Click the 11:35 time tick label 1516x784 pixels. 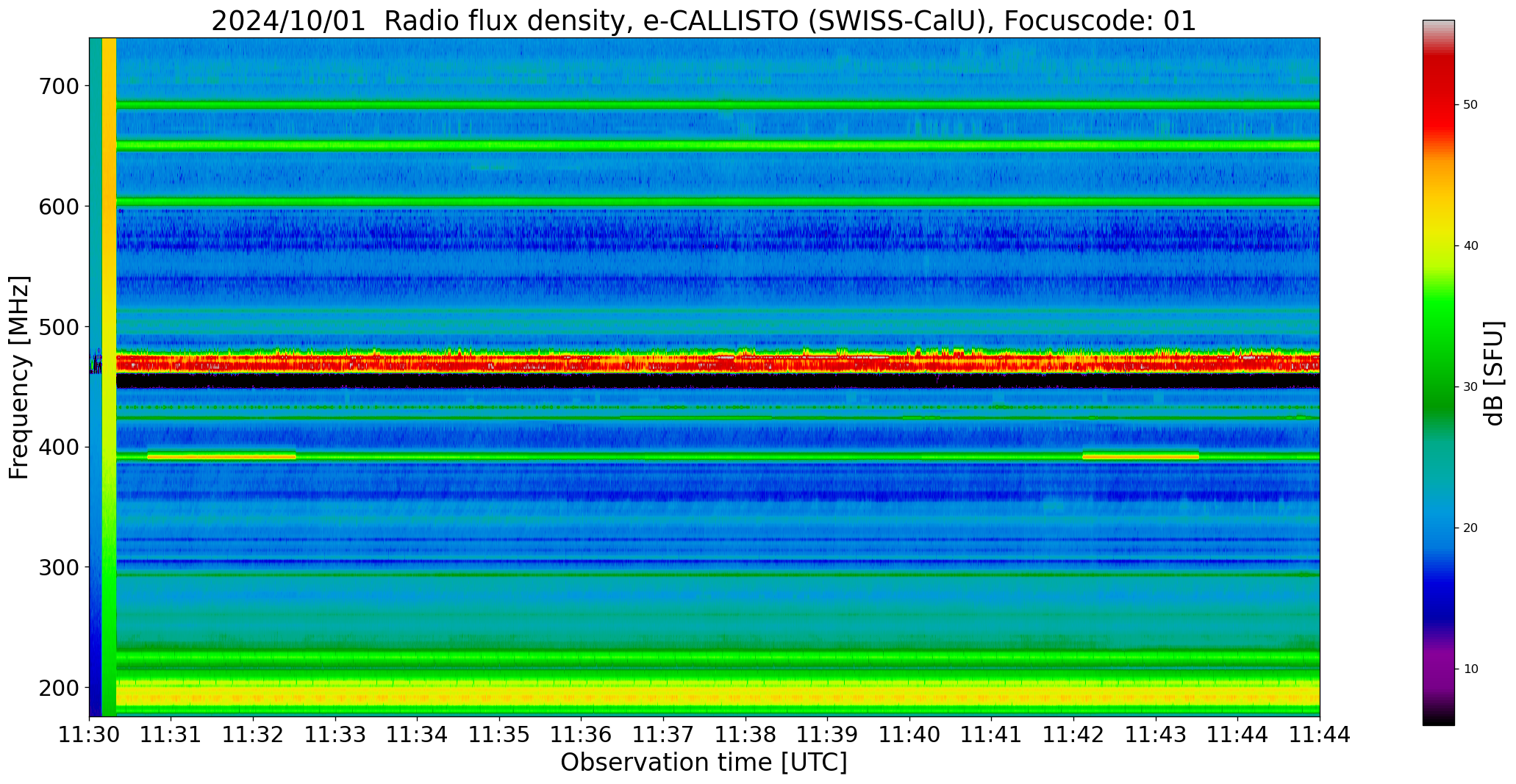(500, 734)
